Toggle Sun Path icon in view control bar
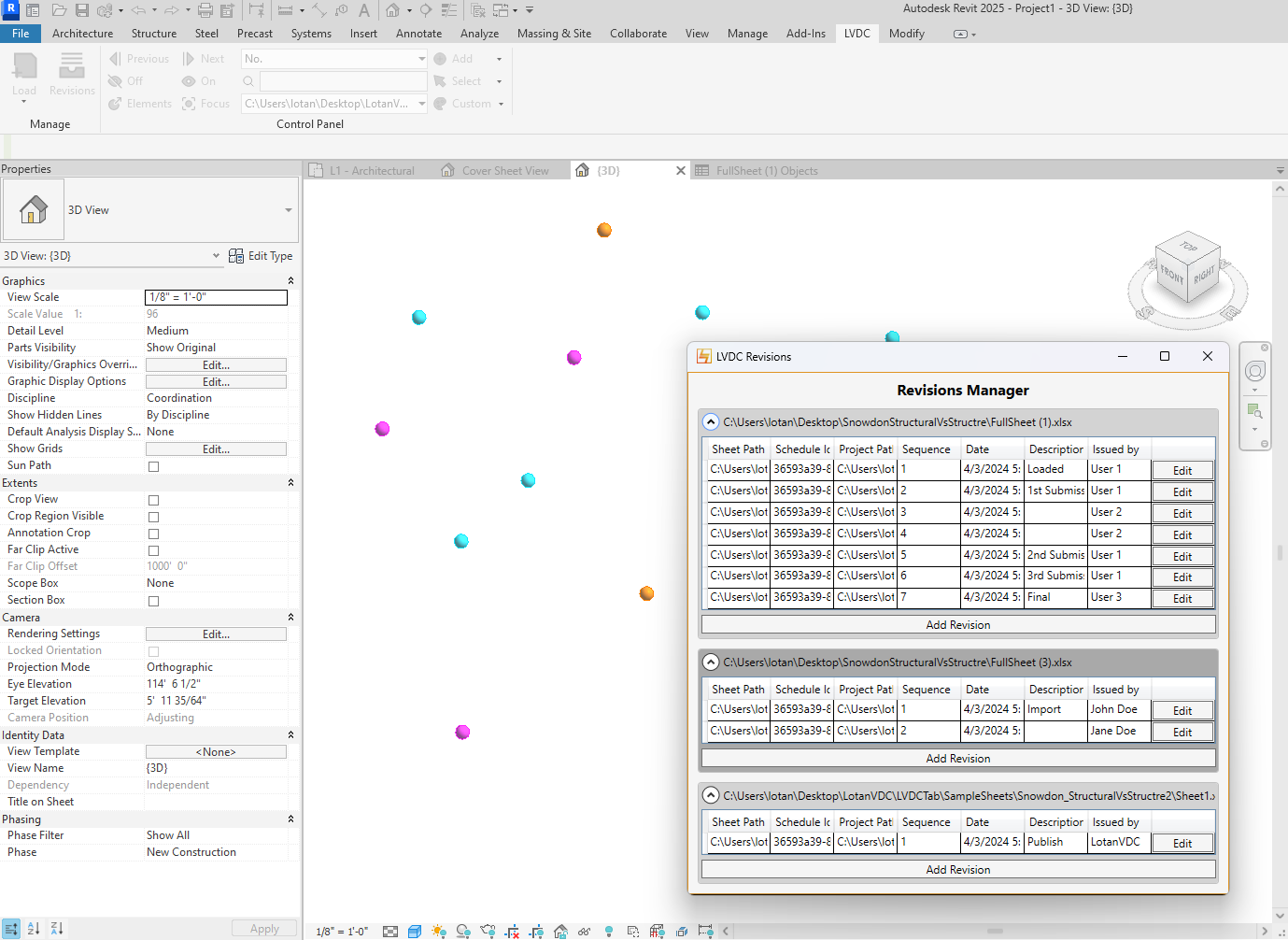Viewport: 1288px width, 940px height. click(x=439, y=931)
